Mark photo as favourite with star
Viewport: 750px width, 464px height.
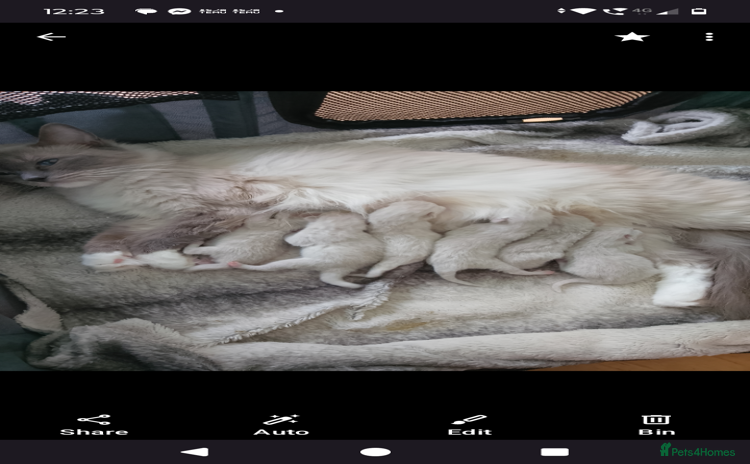point(632,37)
